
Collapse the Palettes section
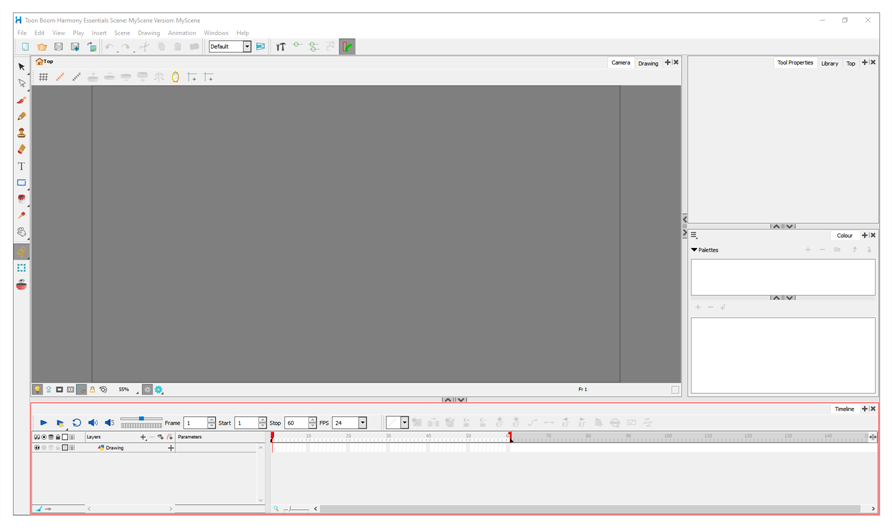[x=695, y=250]
